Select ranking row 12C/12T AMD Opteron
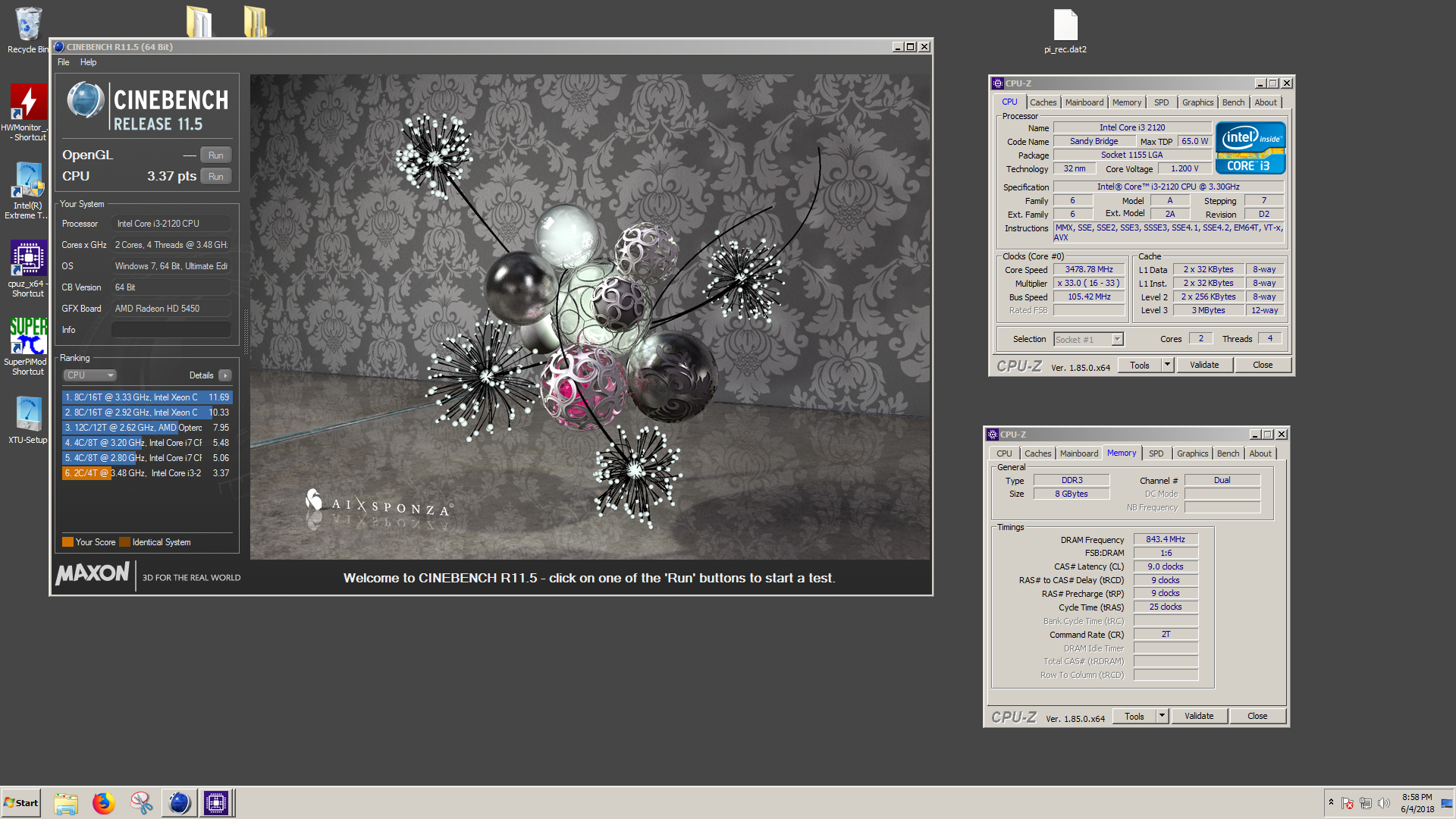 (147, 428)
